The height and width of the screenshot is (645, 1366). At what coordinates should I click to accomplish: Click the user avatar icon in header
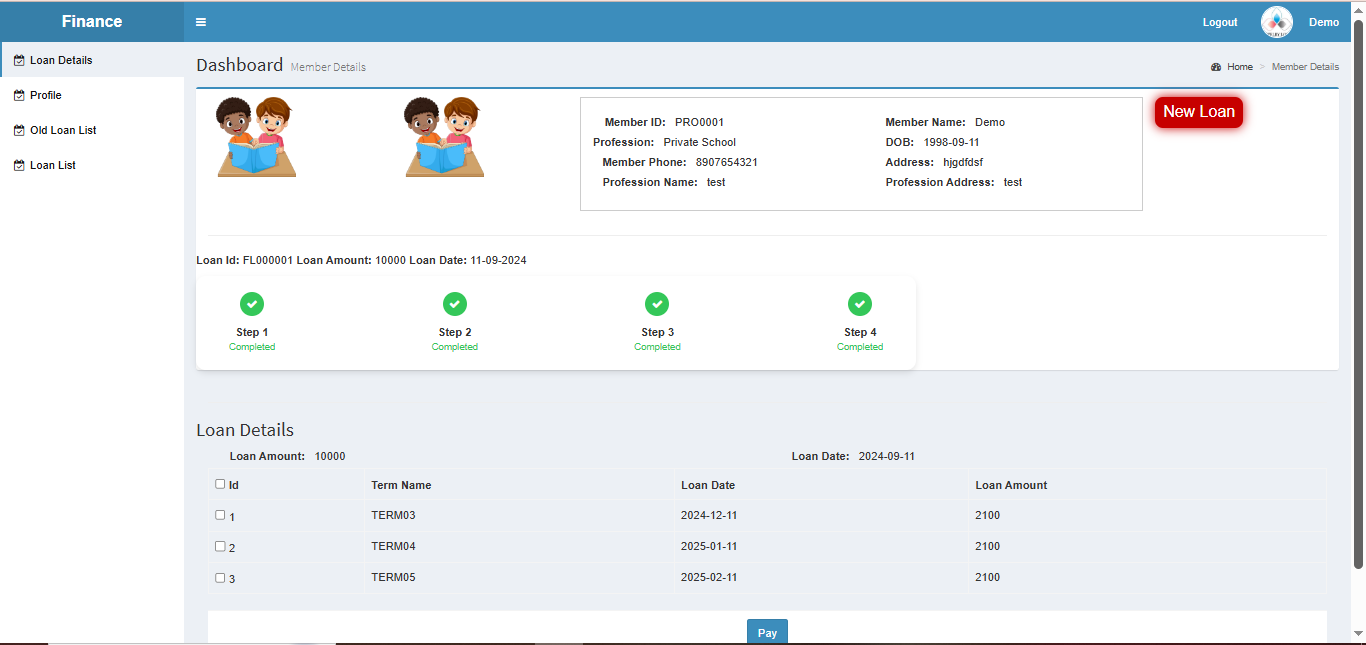[x=1277, y=22]
